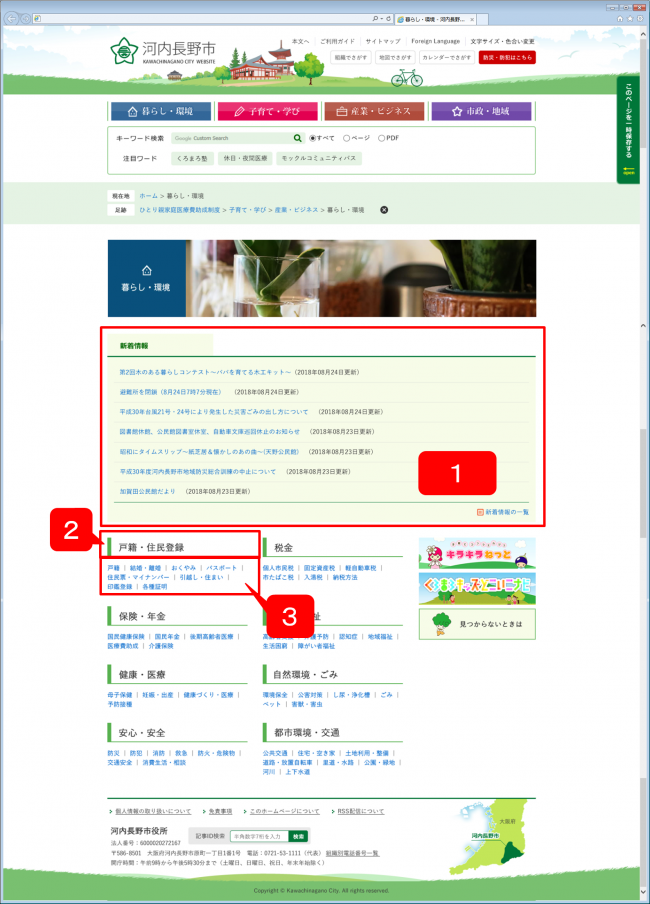Select the 新着情報 tab

(x=160, y=346)
